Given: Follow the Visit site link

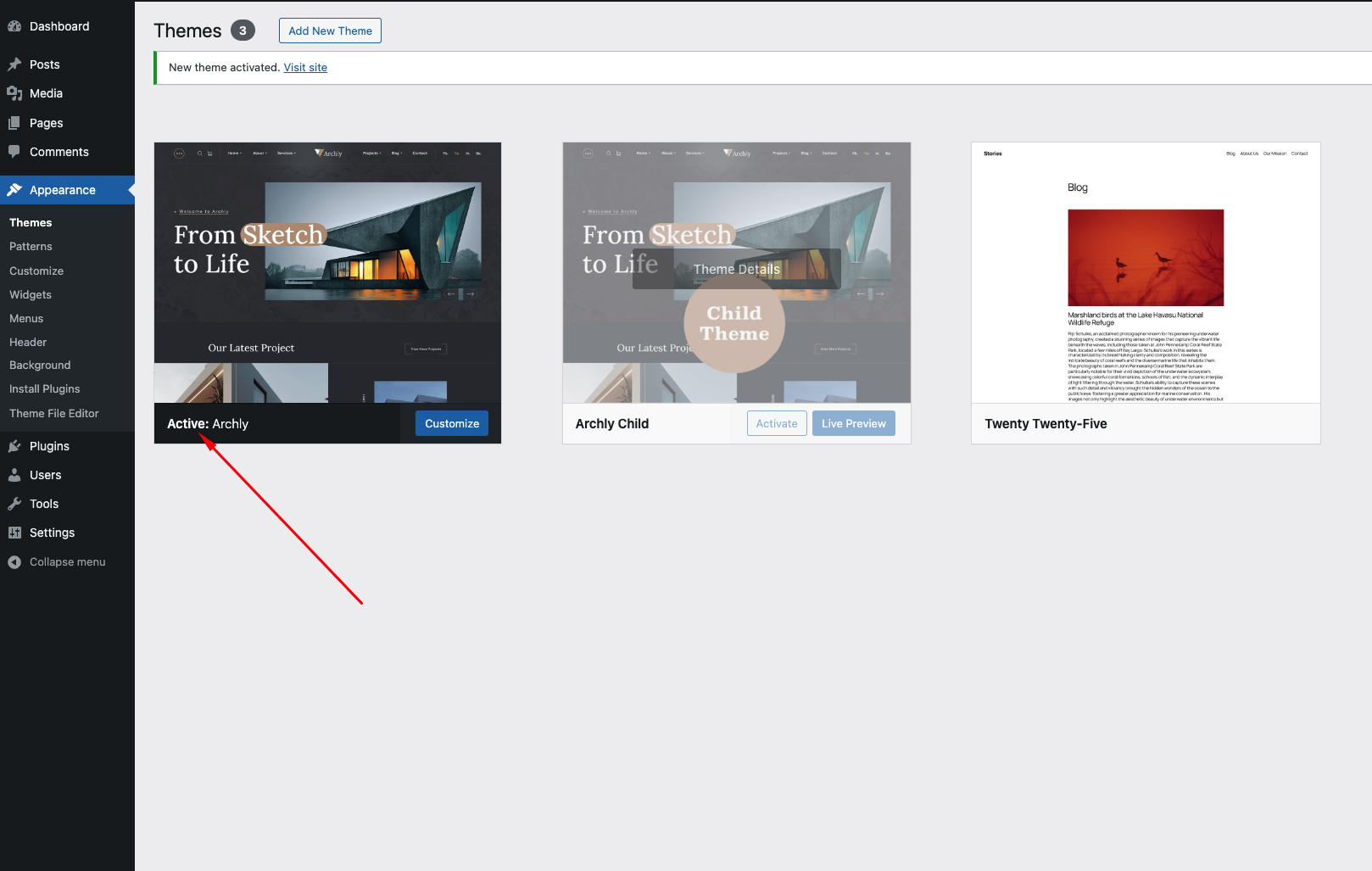Looking at the screenshot, I should (305, 68).
